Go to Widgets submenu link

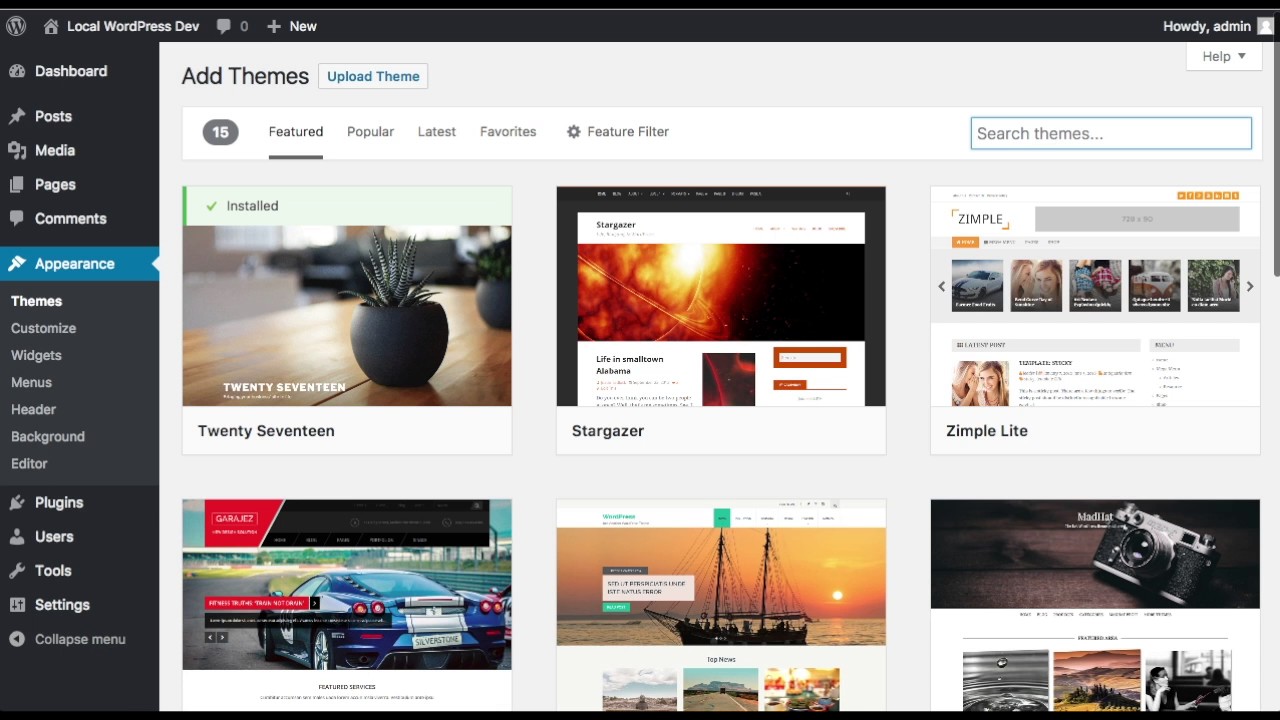[36, 355]
